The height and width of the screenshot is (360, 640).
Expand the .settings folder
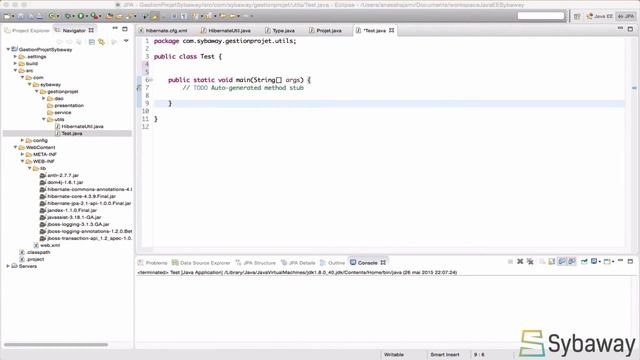[16, 56]
